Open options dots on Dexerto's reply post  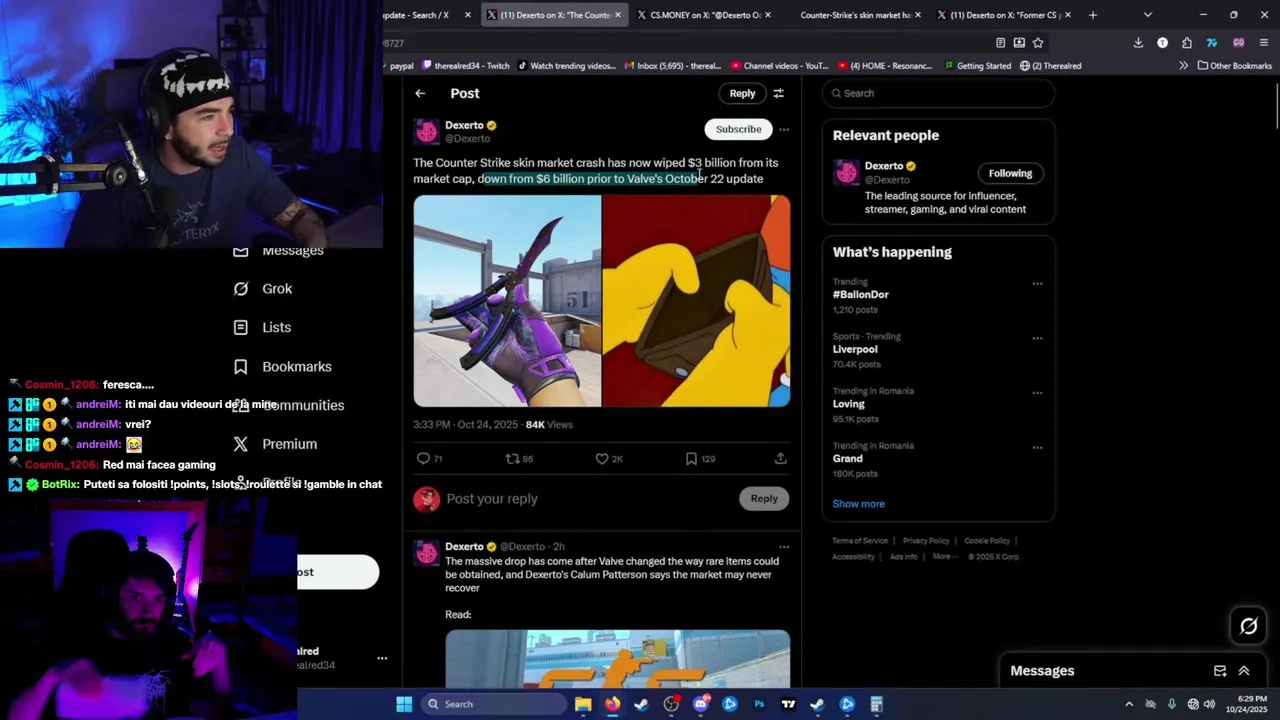point(784,547)
